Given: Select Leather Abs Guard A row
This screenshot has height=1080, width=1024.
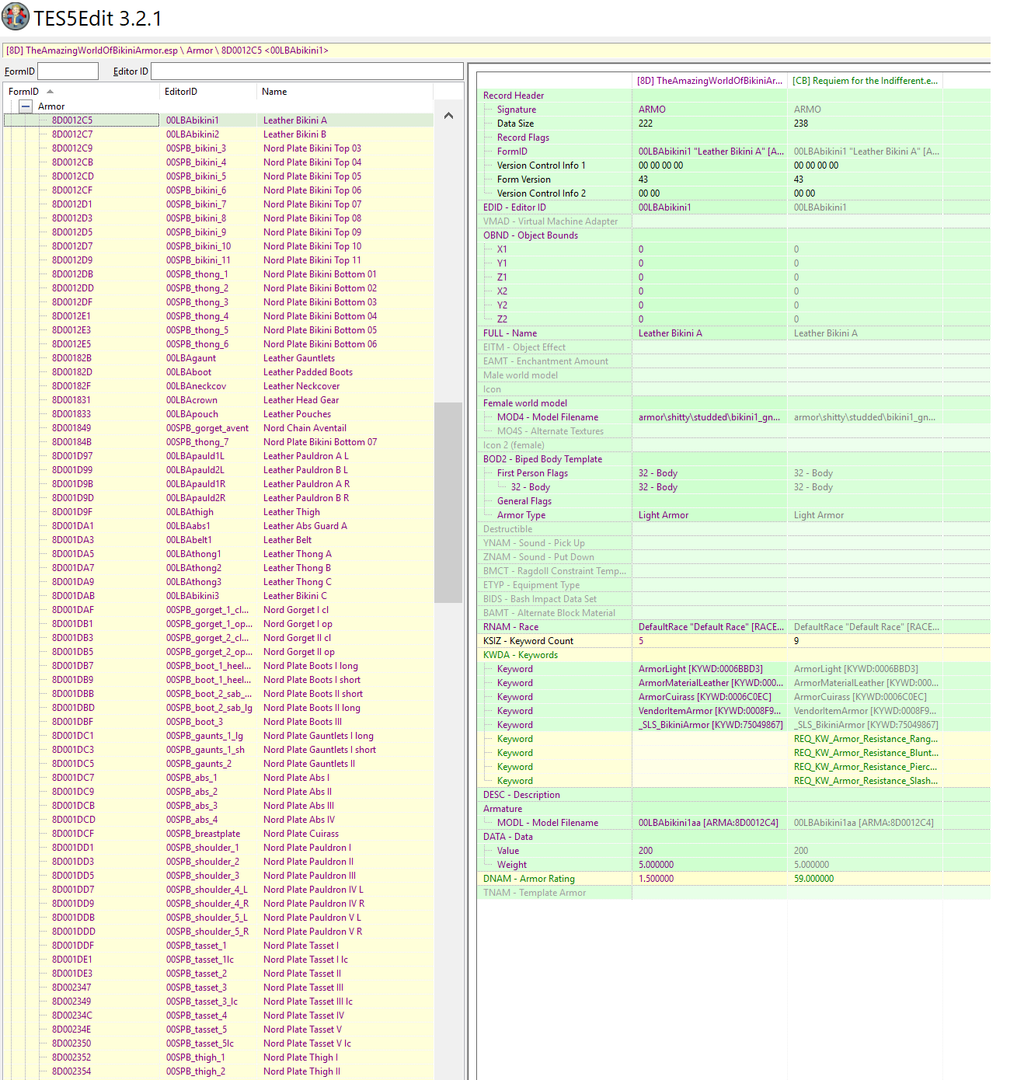Looking at the screenshot, I should [218, 526].
